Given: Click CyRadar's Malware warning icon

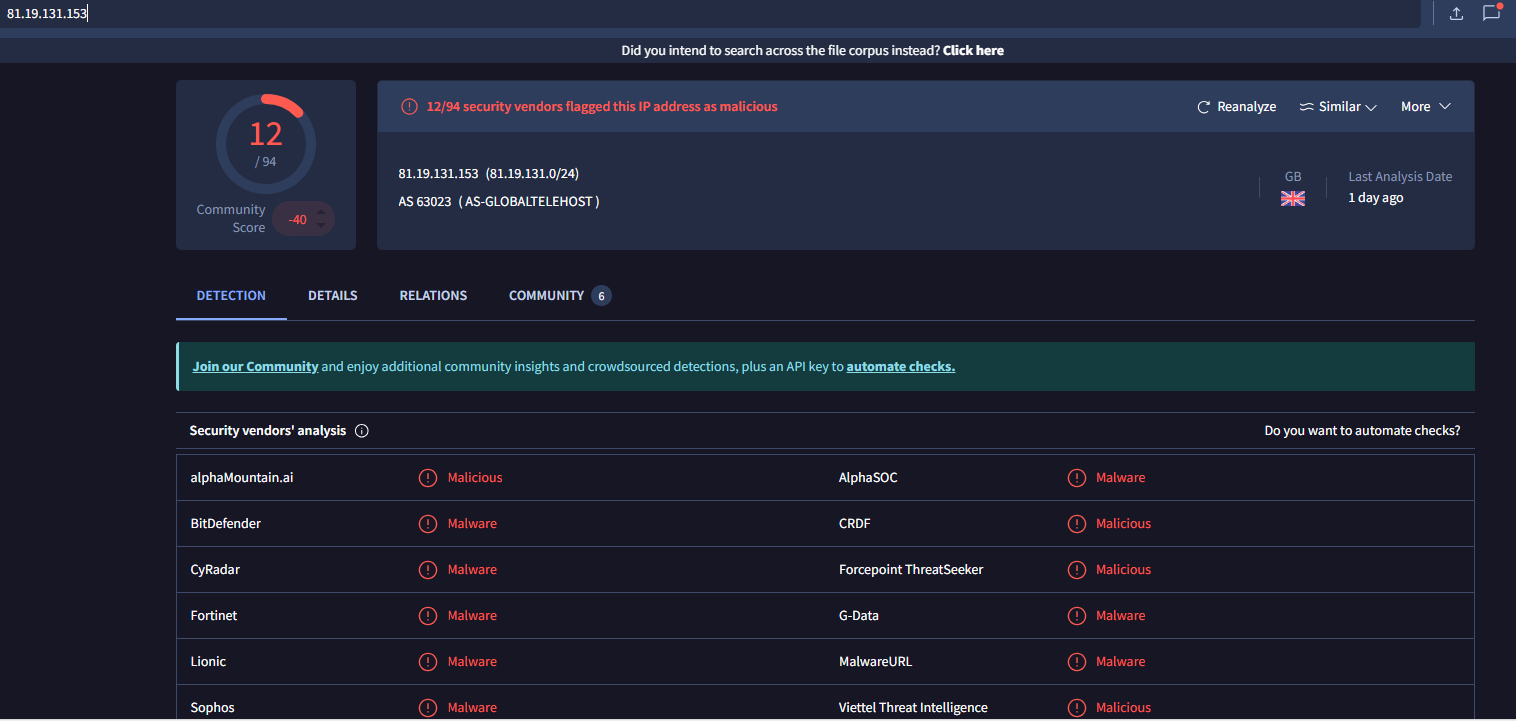Looking at the screenshot, I should coord(428,570).
